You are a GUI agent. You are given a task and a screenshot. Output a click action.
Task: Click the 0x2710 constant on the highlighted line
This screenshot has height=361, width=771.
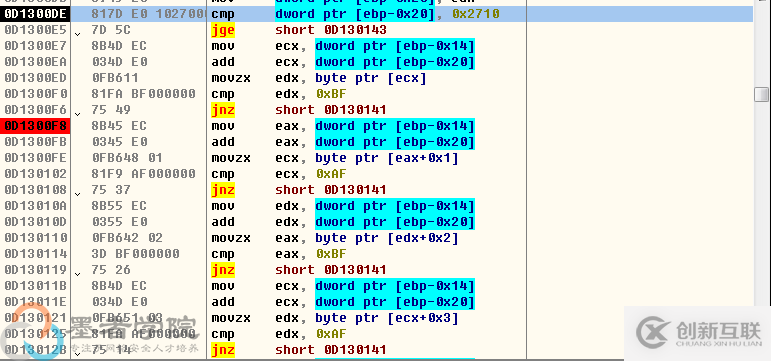pos(475,14)
